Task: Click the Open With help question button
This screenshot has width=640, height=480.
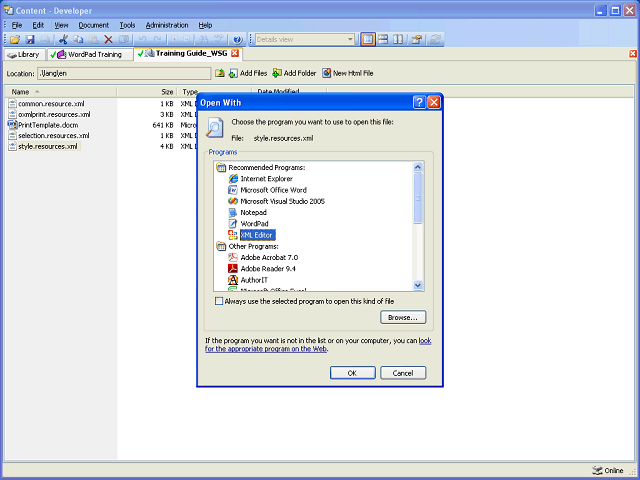Action: point(419,102)
